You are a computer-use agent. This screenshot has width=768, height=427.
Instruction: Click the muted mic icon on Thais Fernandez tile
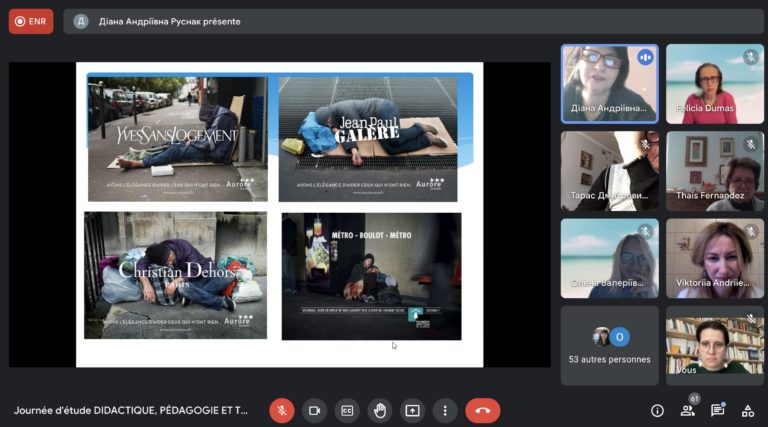click(750, 144)
